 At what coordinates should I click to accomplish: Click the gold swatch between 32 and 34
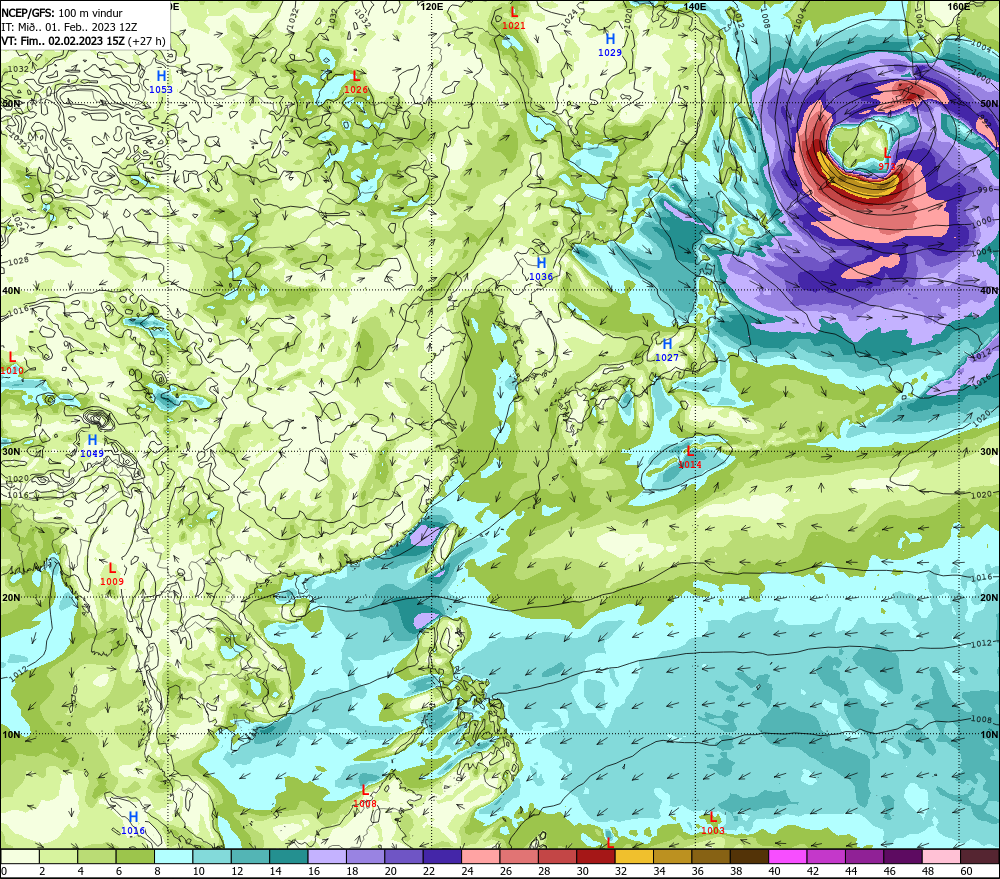click(634, 856)
